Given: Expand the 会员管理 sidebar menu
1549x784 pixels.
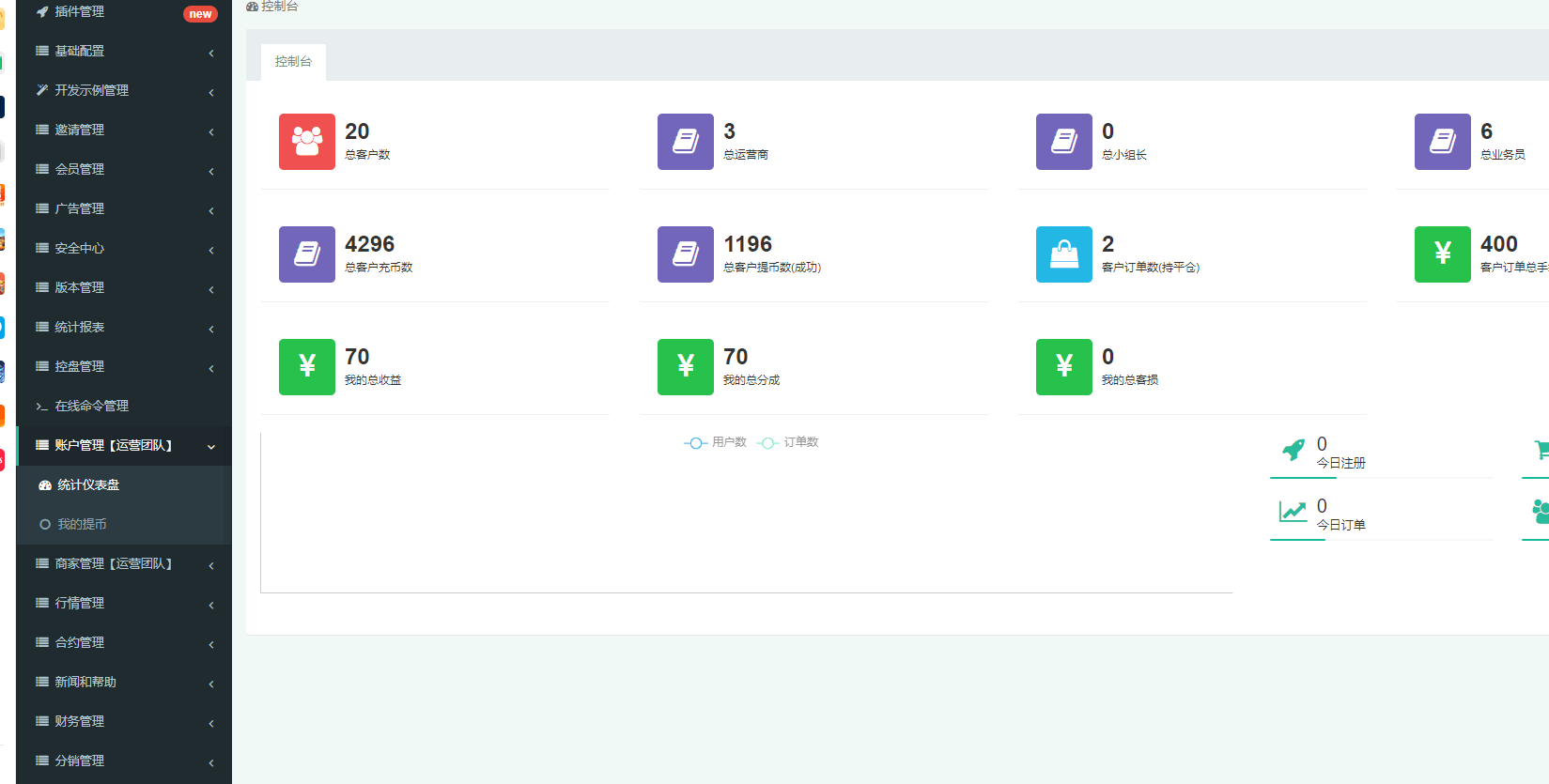Looking at the screenshot, I should (x=123, y=170).
